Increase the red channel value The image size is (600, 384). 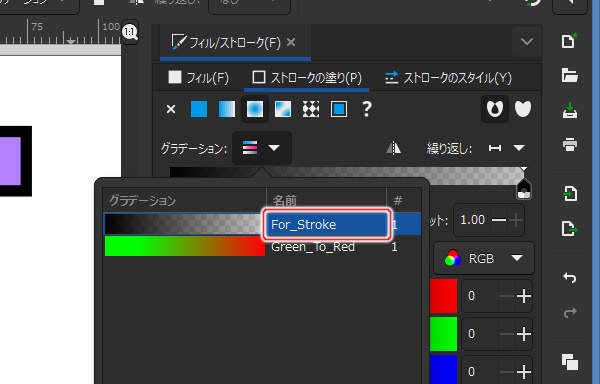523,296
